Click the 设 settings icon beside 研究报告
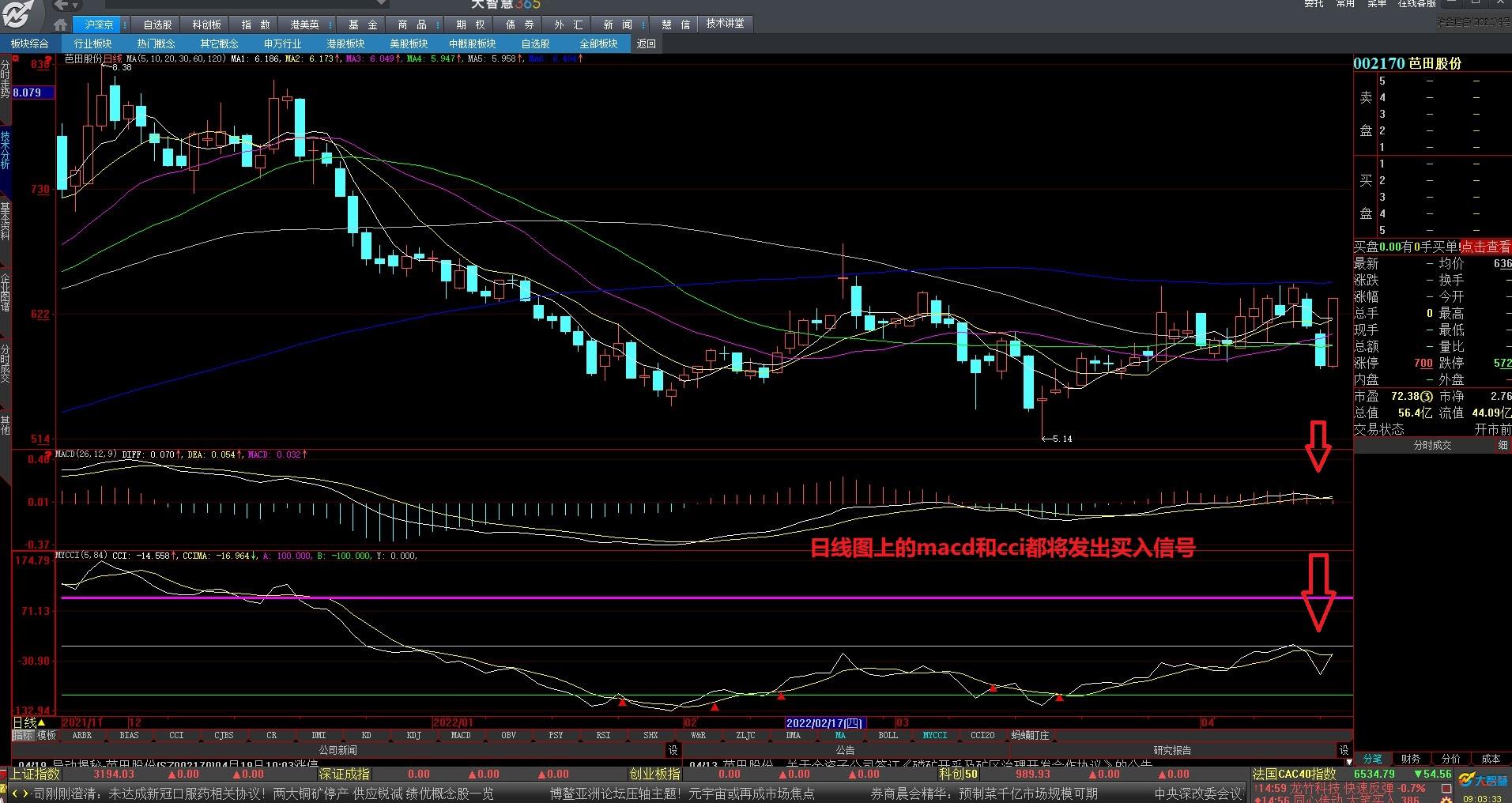The image size is (1512, 803). pos(1344,750)
